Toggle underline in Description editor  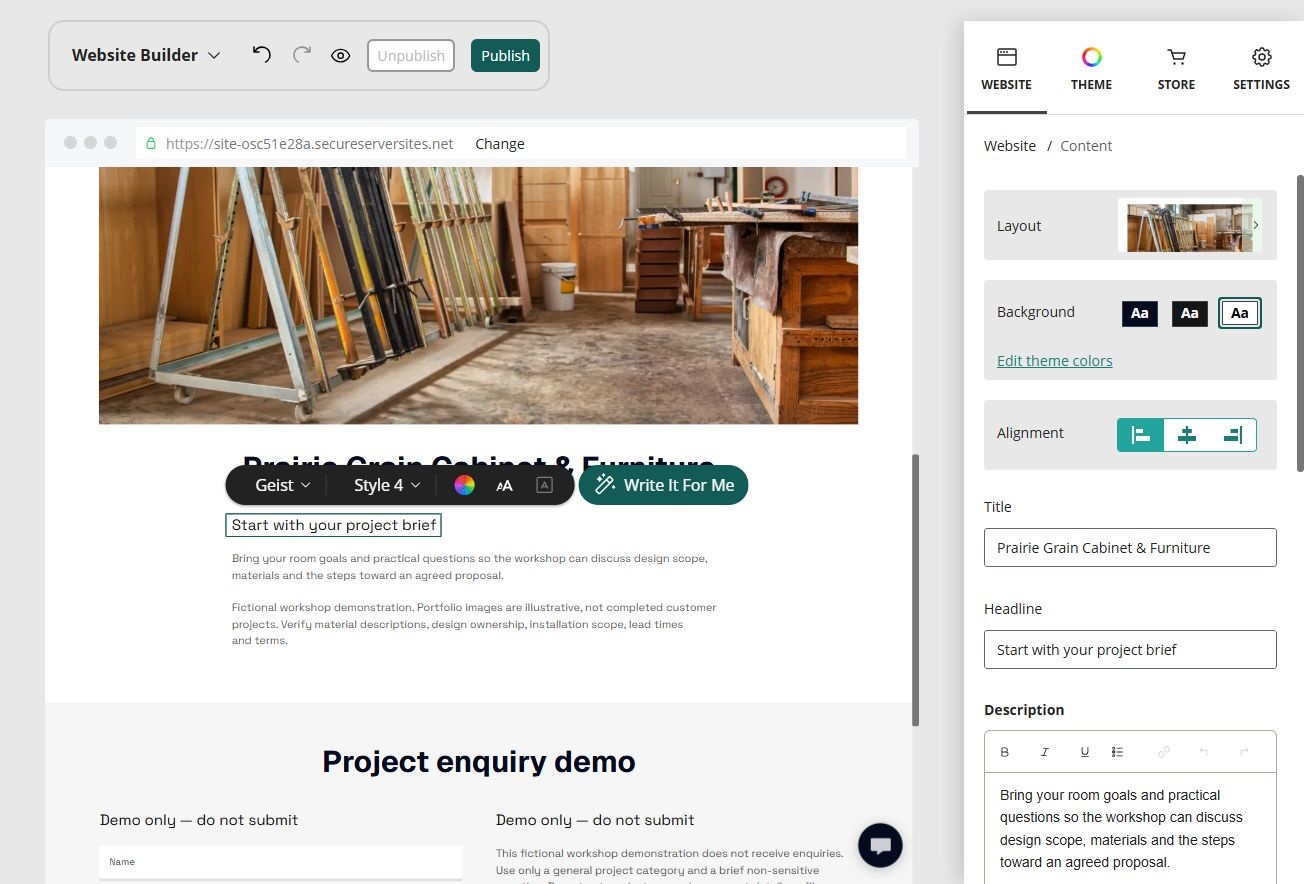(1085, 752)
